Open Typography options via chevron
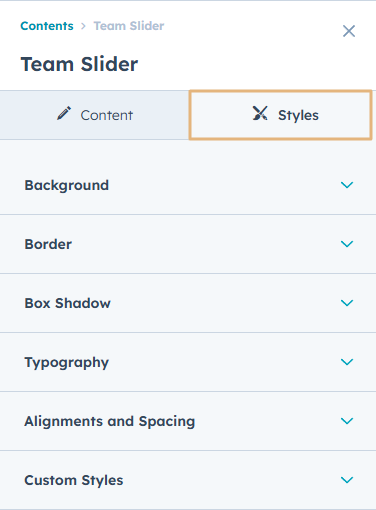 click(347, 362)
